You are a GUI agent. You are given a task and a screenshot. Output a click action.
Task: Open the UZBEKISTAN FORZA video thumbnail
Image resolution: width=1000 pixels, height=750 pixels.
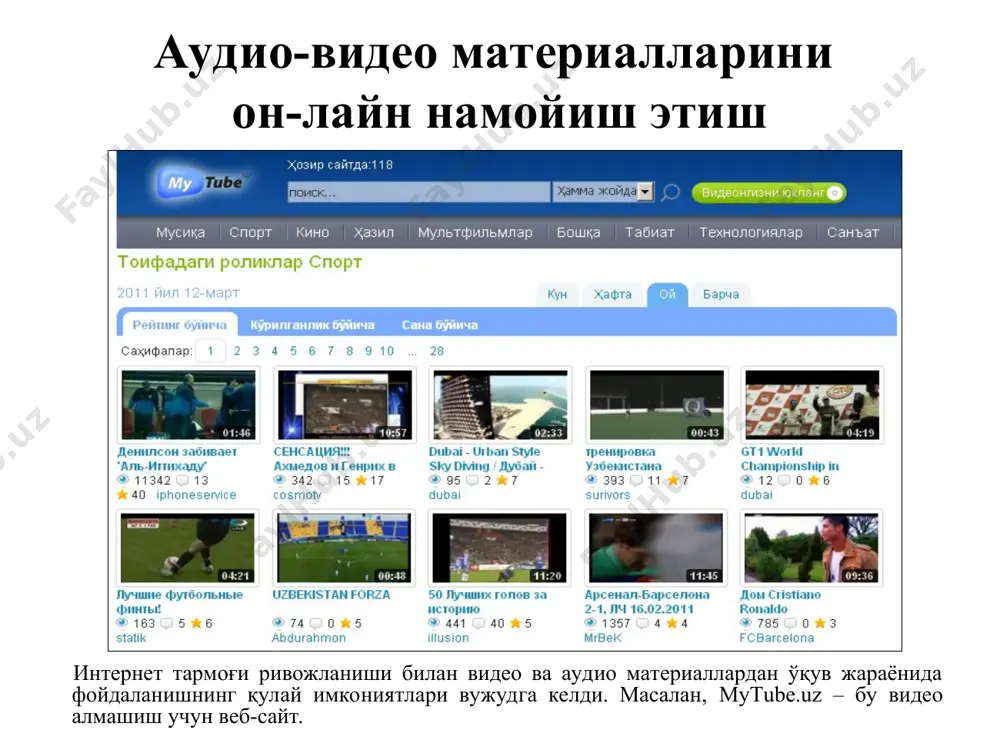point(344,547)
